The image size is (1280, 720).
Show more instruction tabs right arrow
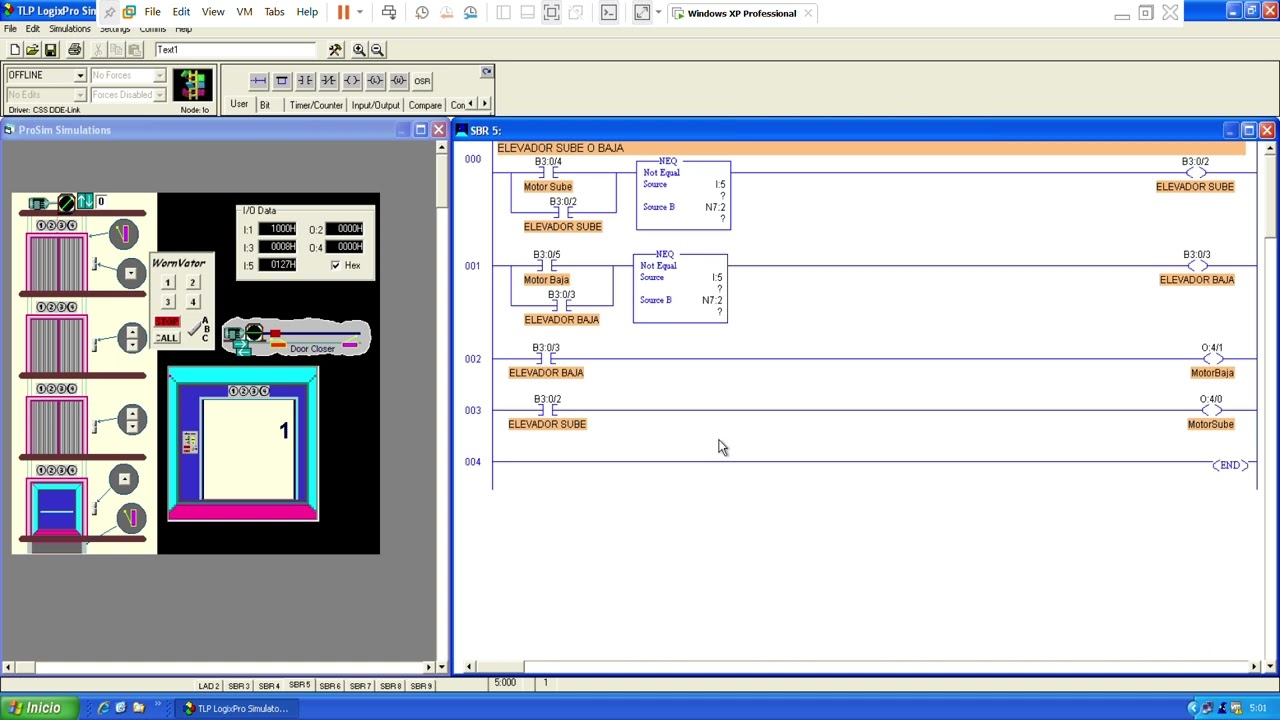pyautogui.click(x=484, y=104)
